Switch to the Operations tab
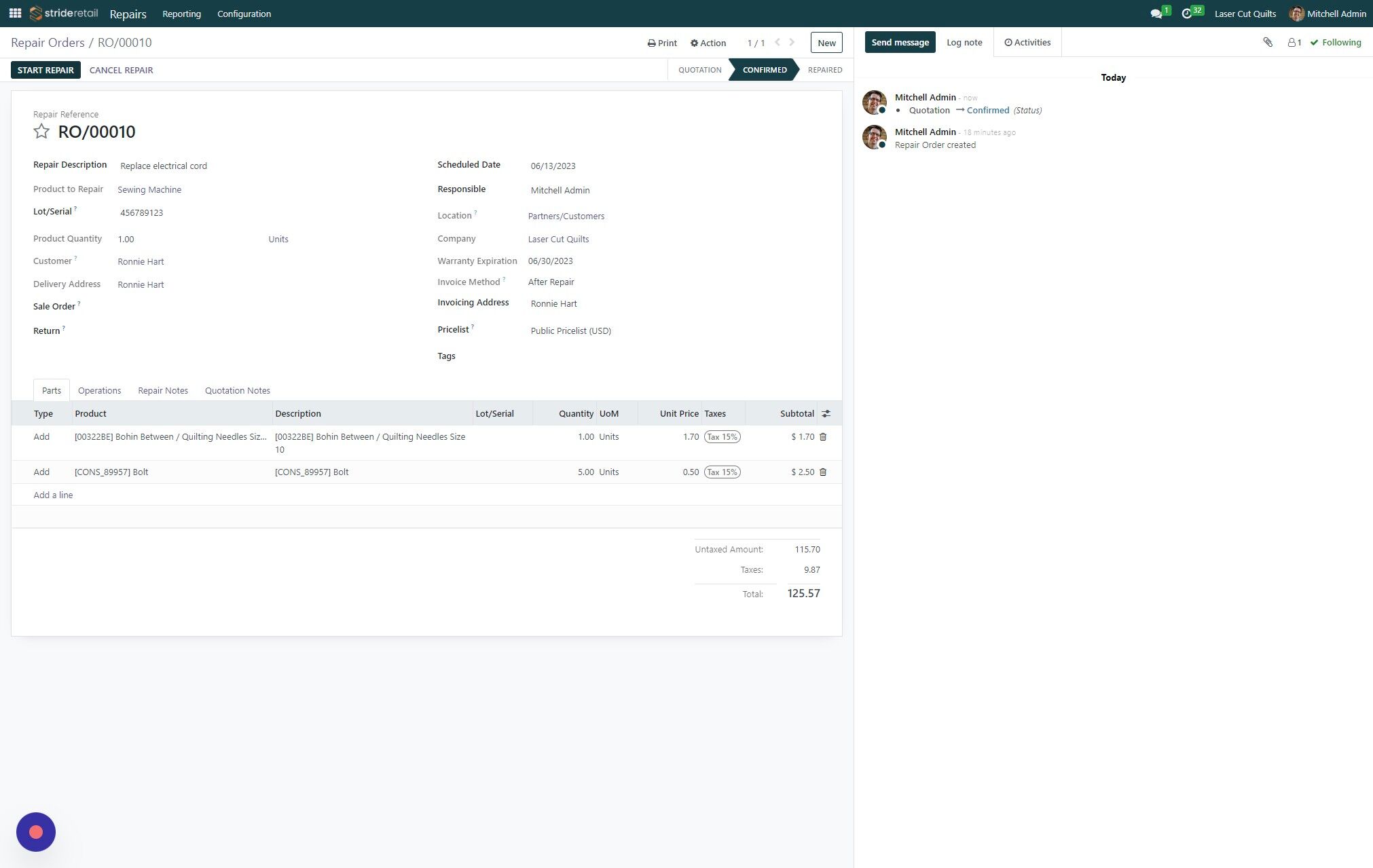Image resolution: width=1373 pixels, height=868 pixels. [x=99, y=390]
